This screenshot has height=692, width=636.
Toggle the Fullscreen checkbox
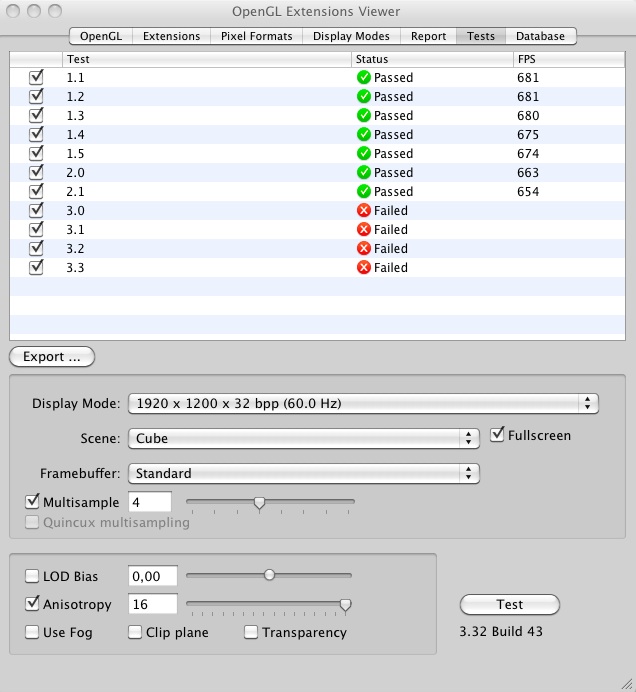point(497,435)
